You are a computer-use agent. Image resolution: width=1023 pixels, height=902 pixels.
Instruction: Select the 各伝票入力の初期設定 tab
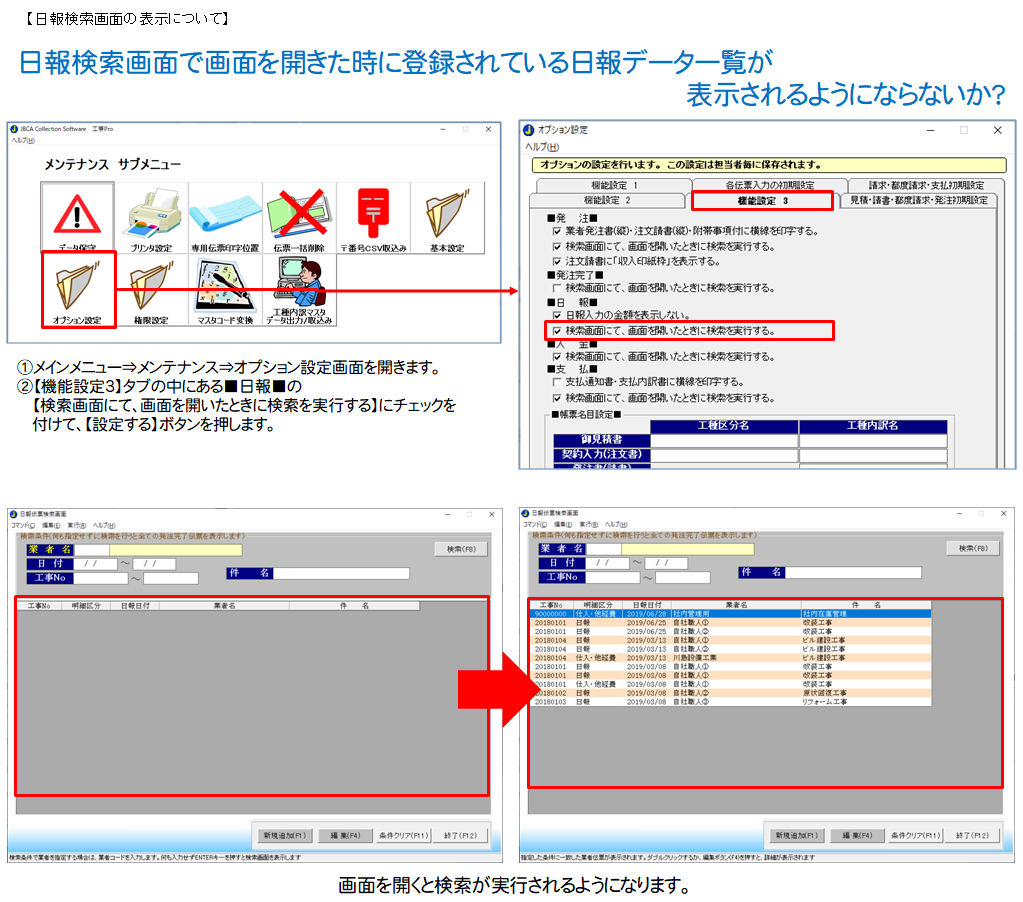769,185
